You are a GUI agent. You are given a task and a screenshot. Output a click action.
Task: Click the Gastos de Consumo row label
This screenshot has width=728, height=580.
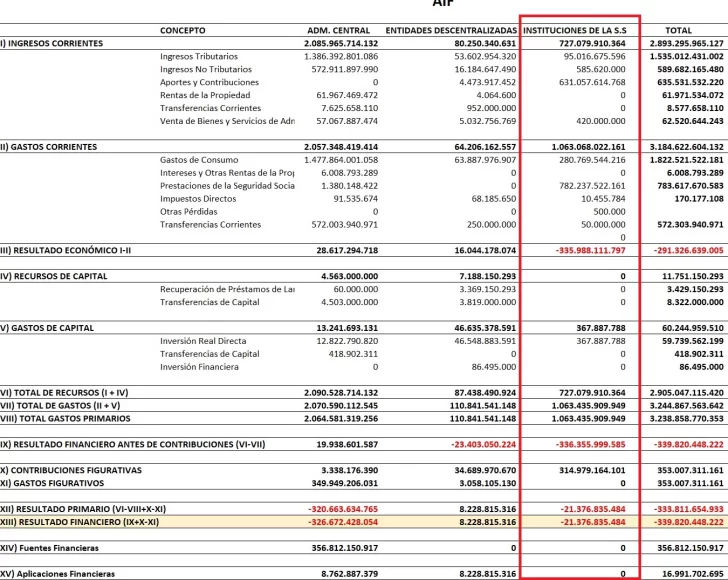pyautogui.click(x=199, y=160)
